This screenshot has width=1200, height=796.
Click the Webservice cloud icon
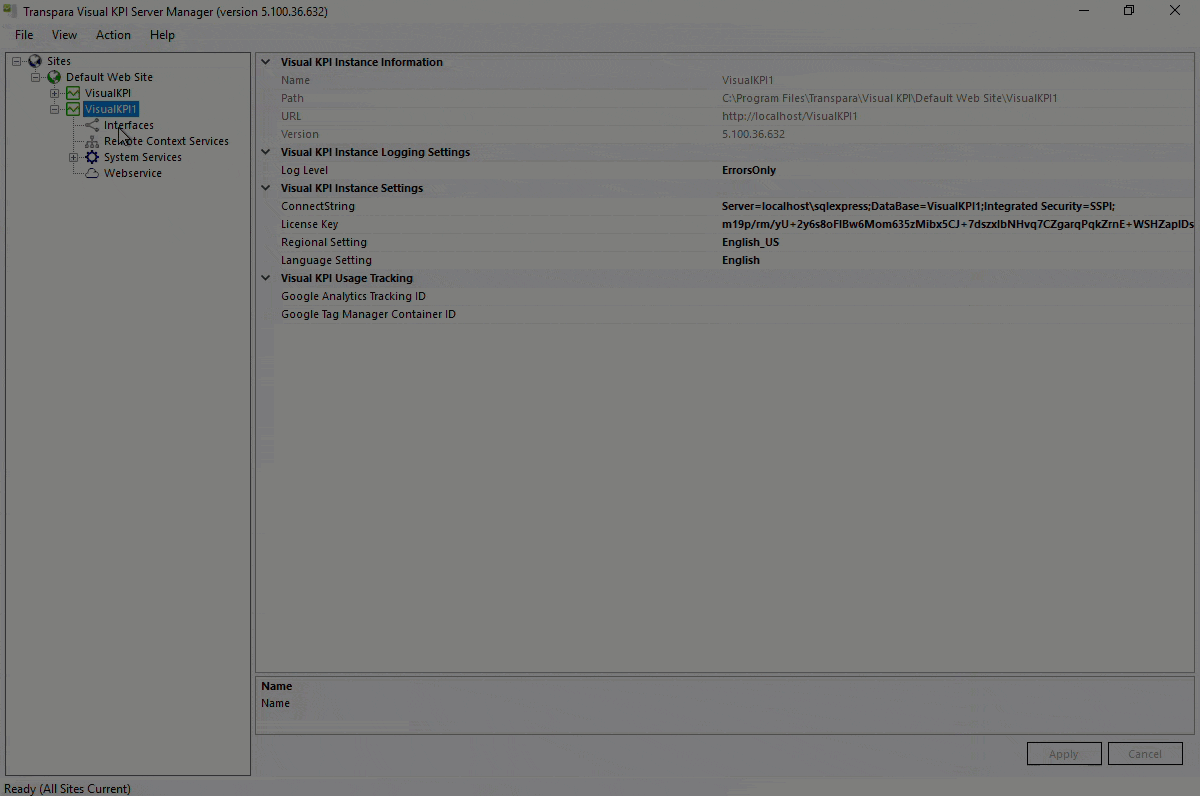[92, 173]
